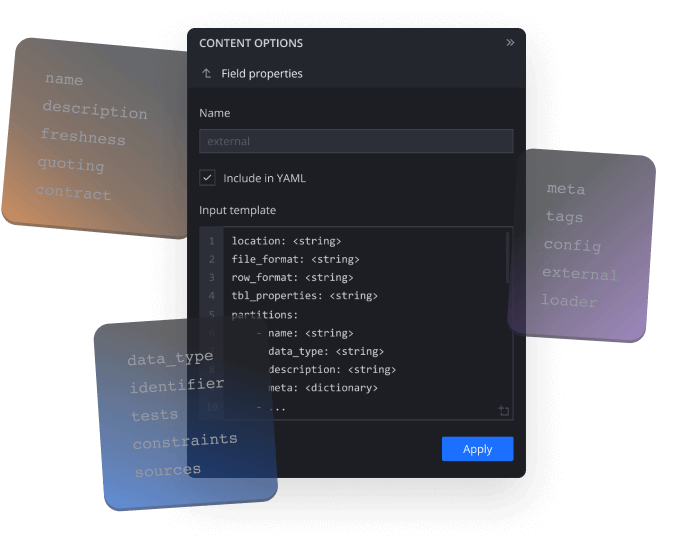Choose the description entry on the orange card
The width and height of the screenshot is (698, 546).
coord(94,110)
